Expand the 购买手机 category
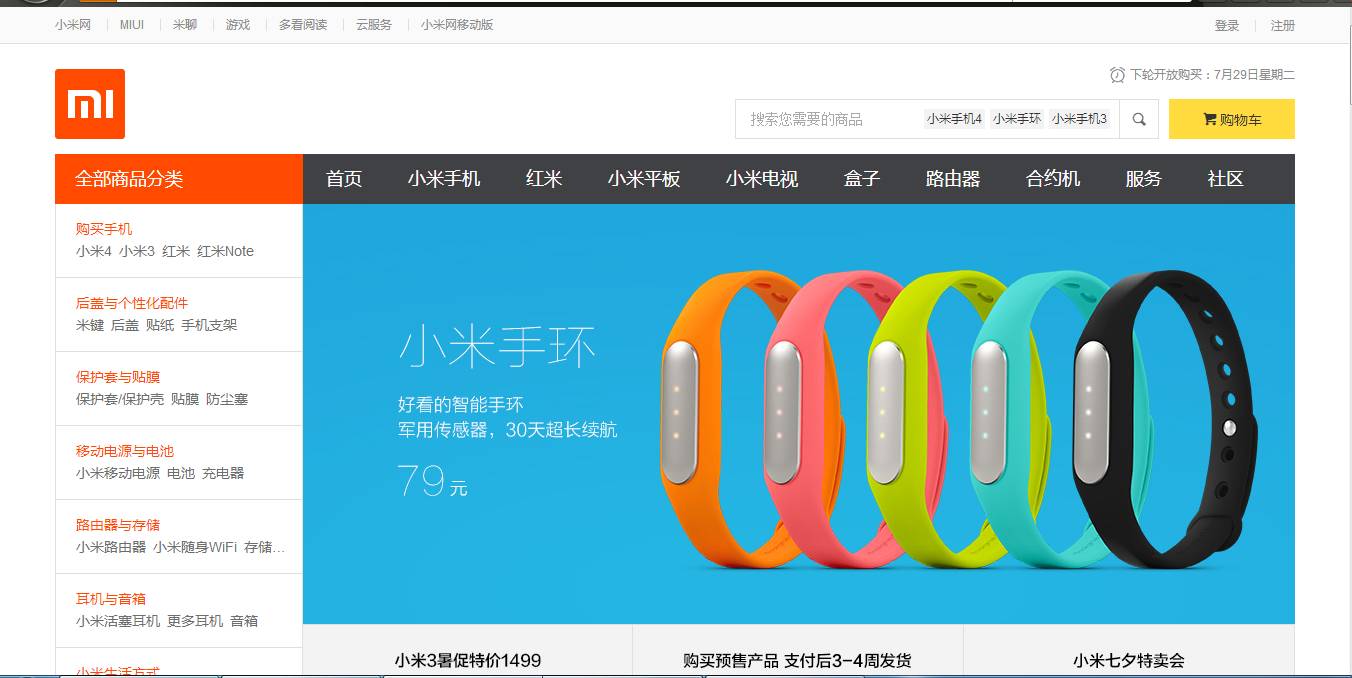This screenshot has height=678, width=1352. [x=104, y=229]
